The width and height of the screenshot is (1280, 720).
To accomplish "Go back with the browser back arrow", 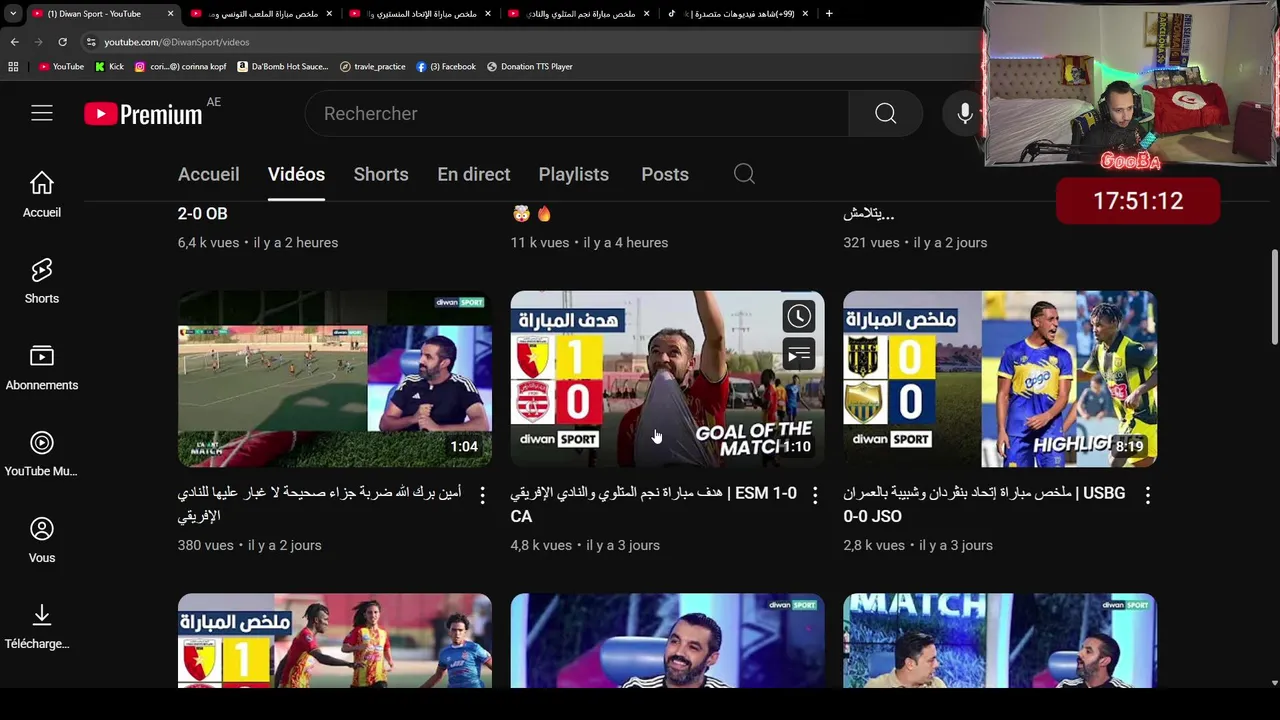I will pyautogui.click(x=14, y=42).
